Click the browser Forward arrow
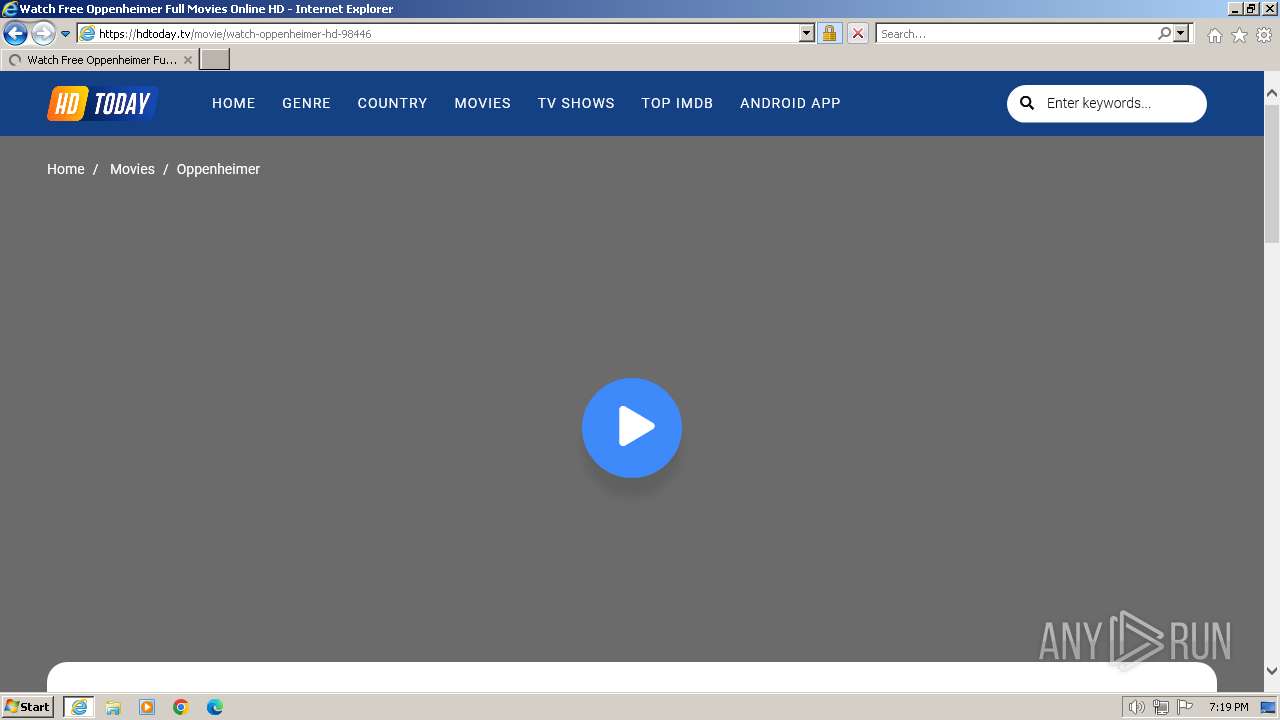1280x720 pixels. (x=43, y=34)
